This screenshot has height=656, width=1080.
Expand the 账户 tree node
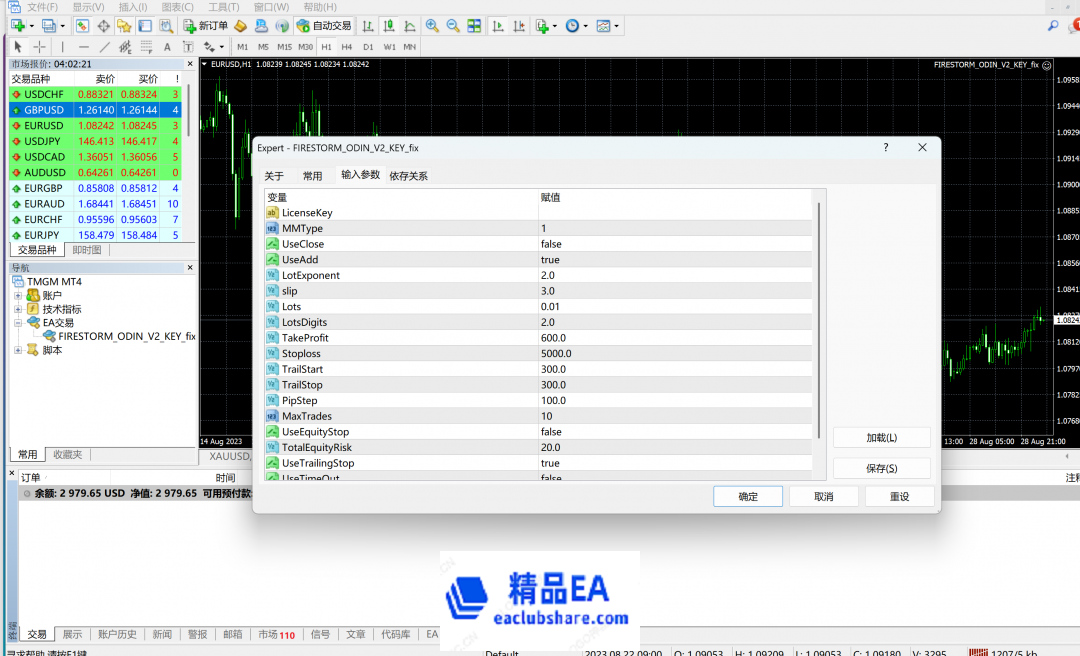(x=18, y=295)
